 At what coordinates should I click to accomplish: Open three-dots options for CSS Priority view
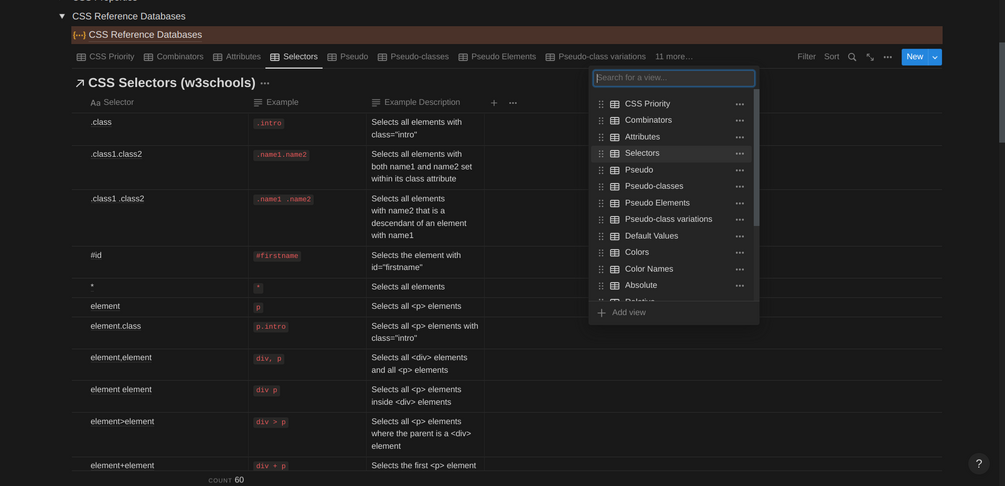tap(740, 104)
